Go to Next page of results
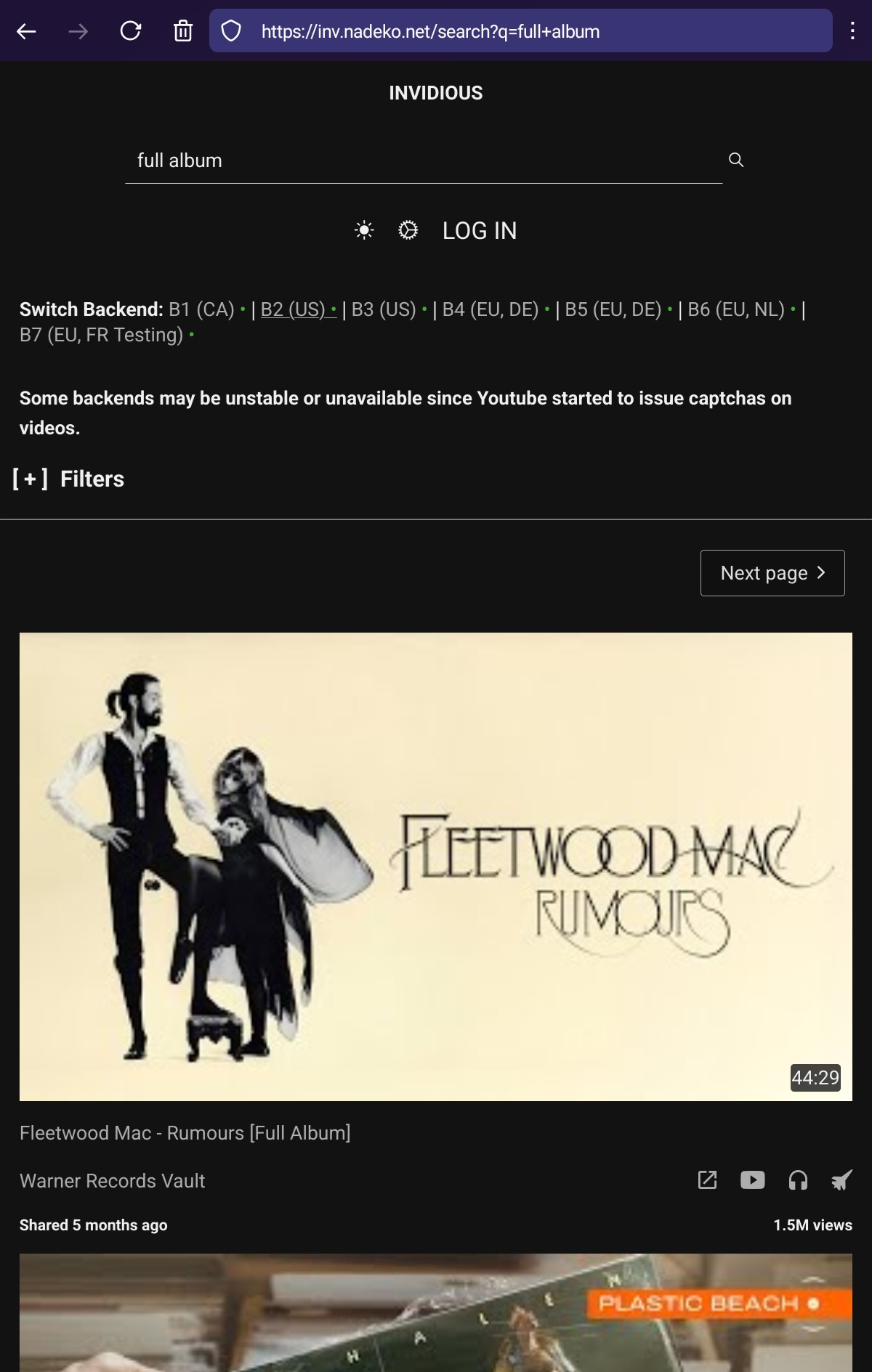The height and width of the screenshot is (1372, 872). click(772, 573)
